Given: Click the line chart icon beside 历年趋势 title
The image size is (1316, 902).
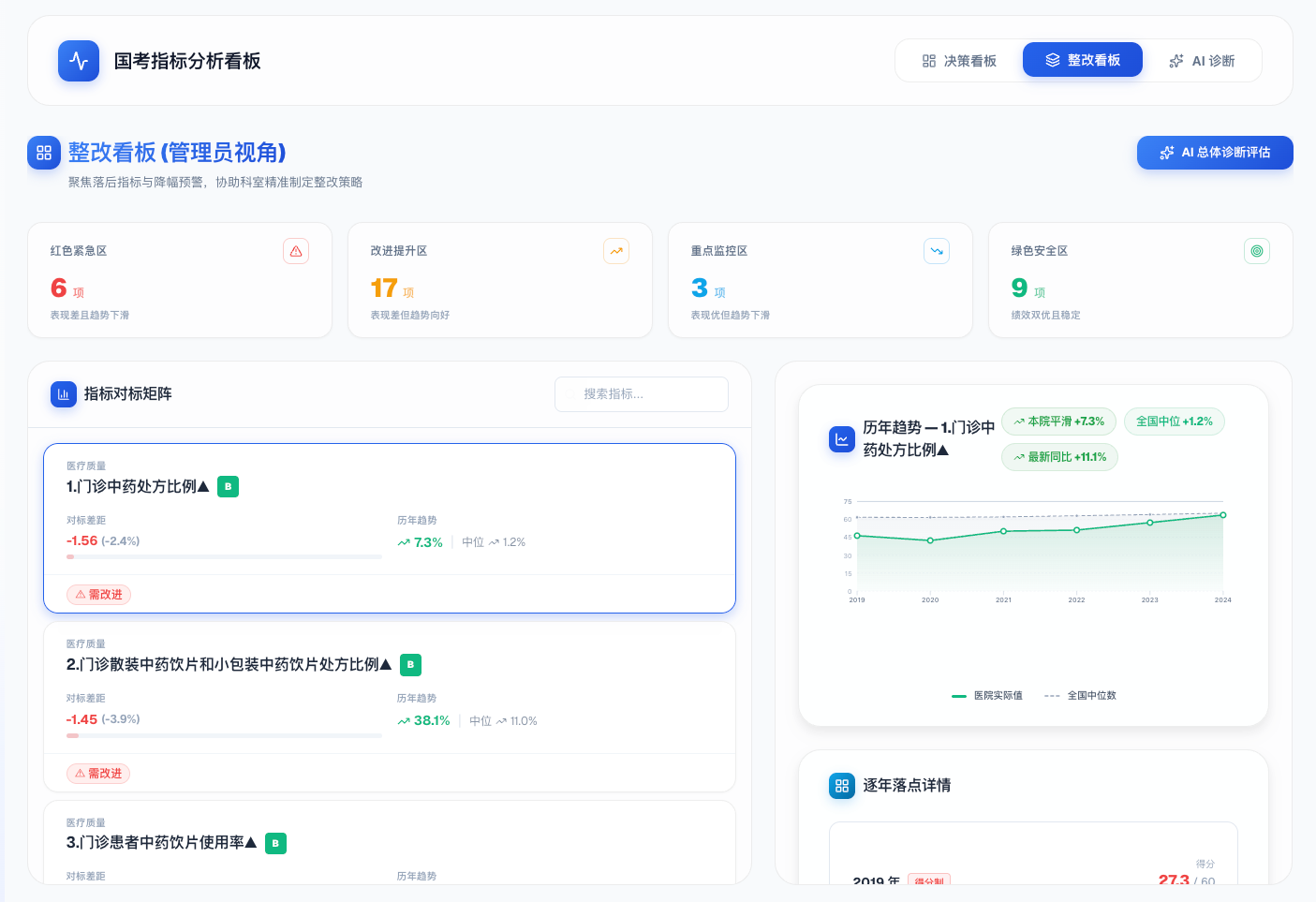Looking at the screenshot, I should 842,439.
